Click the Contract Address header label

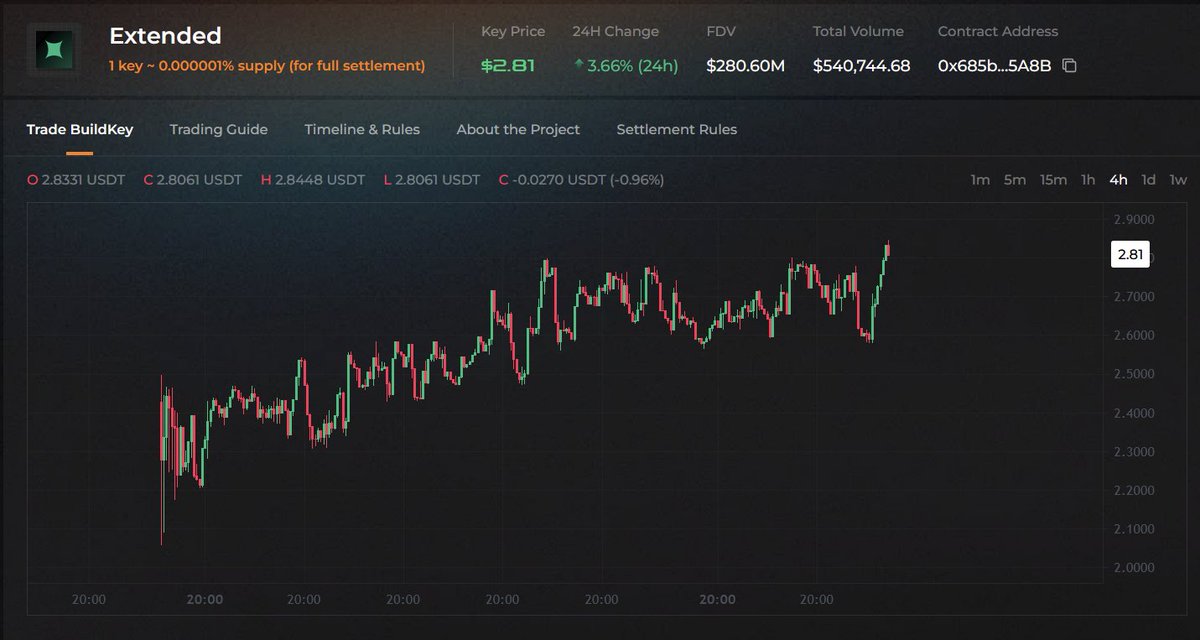click(x=998, y=31)
